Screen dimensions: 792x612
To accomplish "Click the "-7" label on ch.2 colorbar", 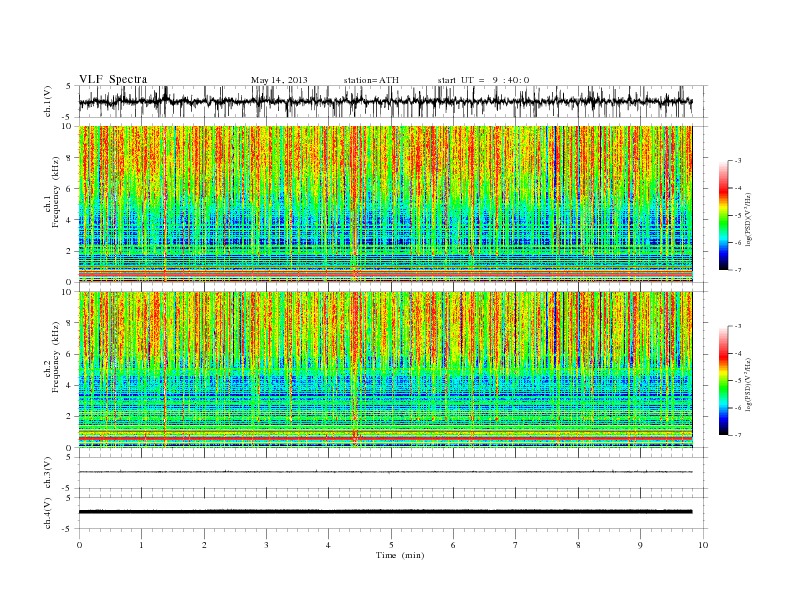I will [737, 435].
